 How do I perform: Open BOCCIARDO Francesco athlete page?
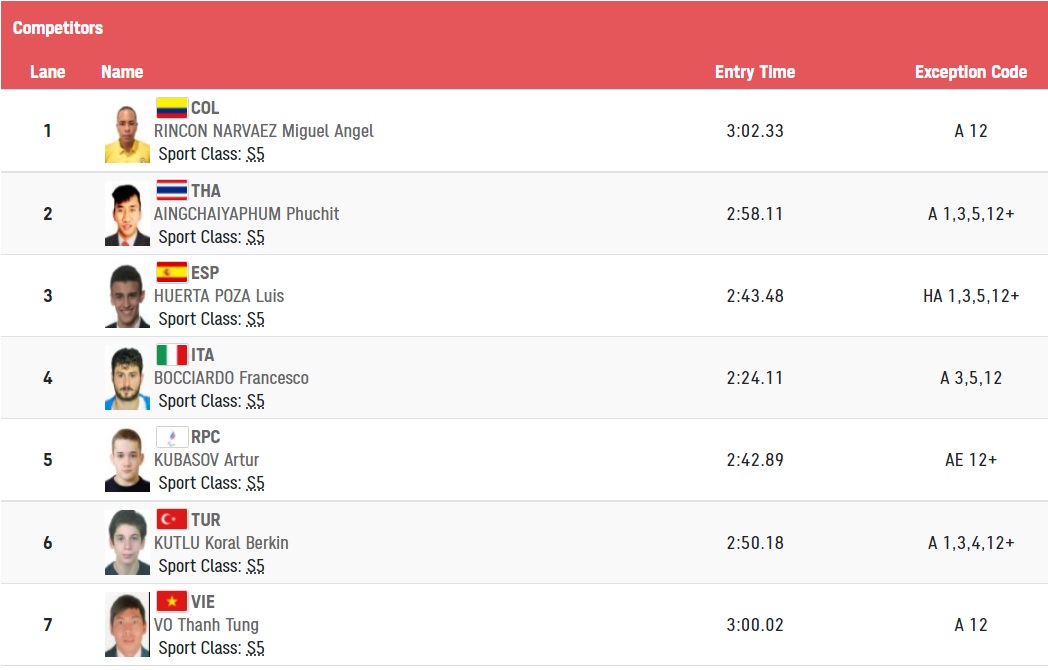(231, 378)
